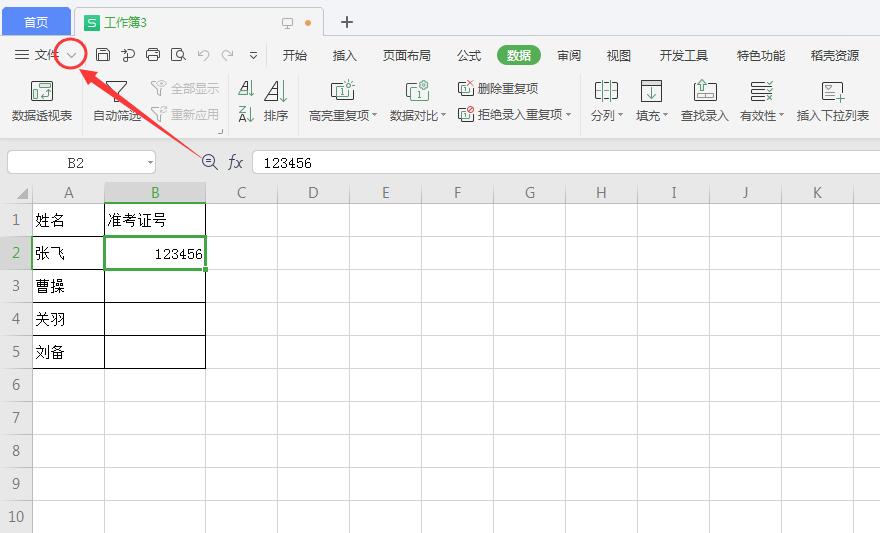Click the print preview icon

[178, 54]
